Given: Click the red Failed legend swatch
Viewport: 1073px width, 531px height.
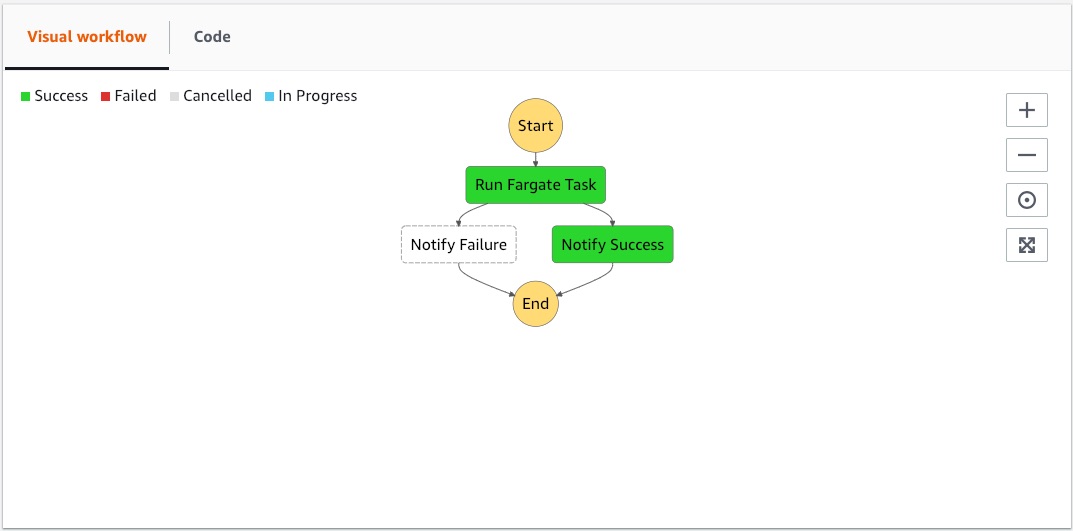Looking at the screenshot, I should pyautogui.click(x=105, y=97).
